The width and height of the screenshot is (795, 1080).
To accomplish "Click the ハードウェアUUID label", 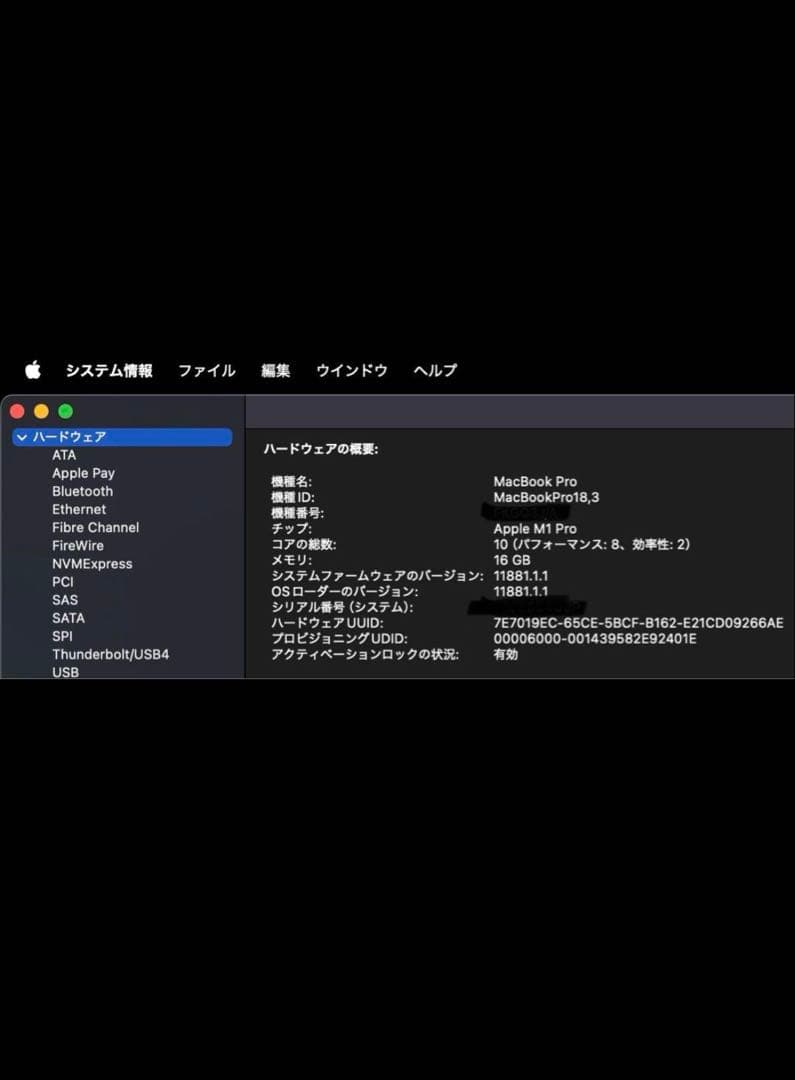I will (x=327, y=623).
